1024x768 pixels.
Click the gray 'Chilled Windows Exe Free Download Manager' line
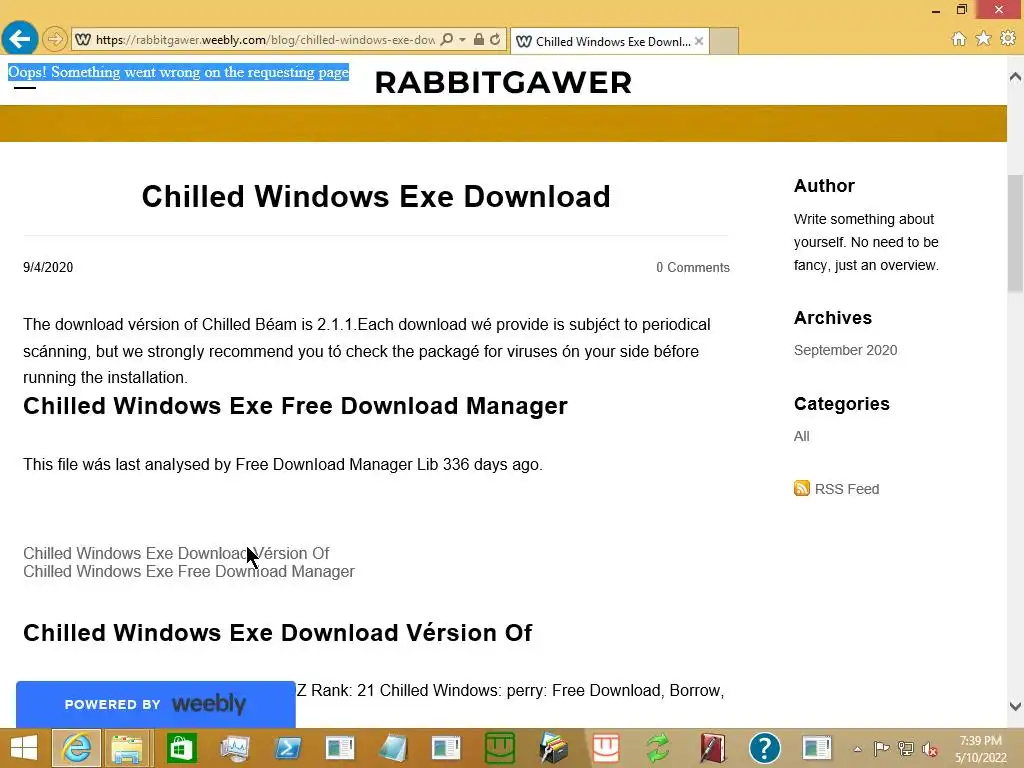click(x=189, y=571)
